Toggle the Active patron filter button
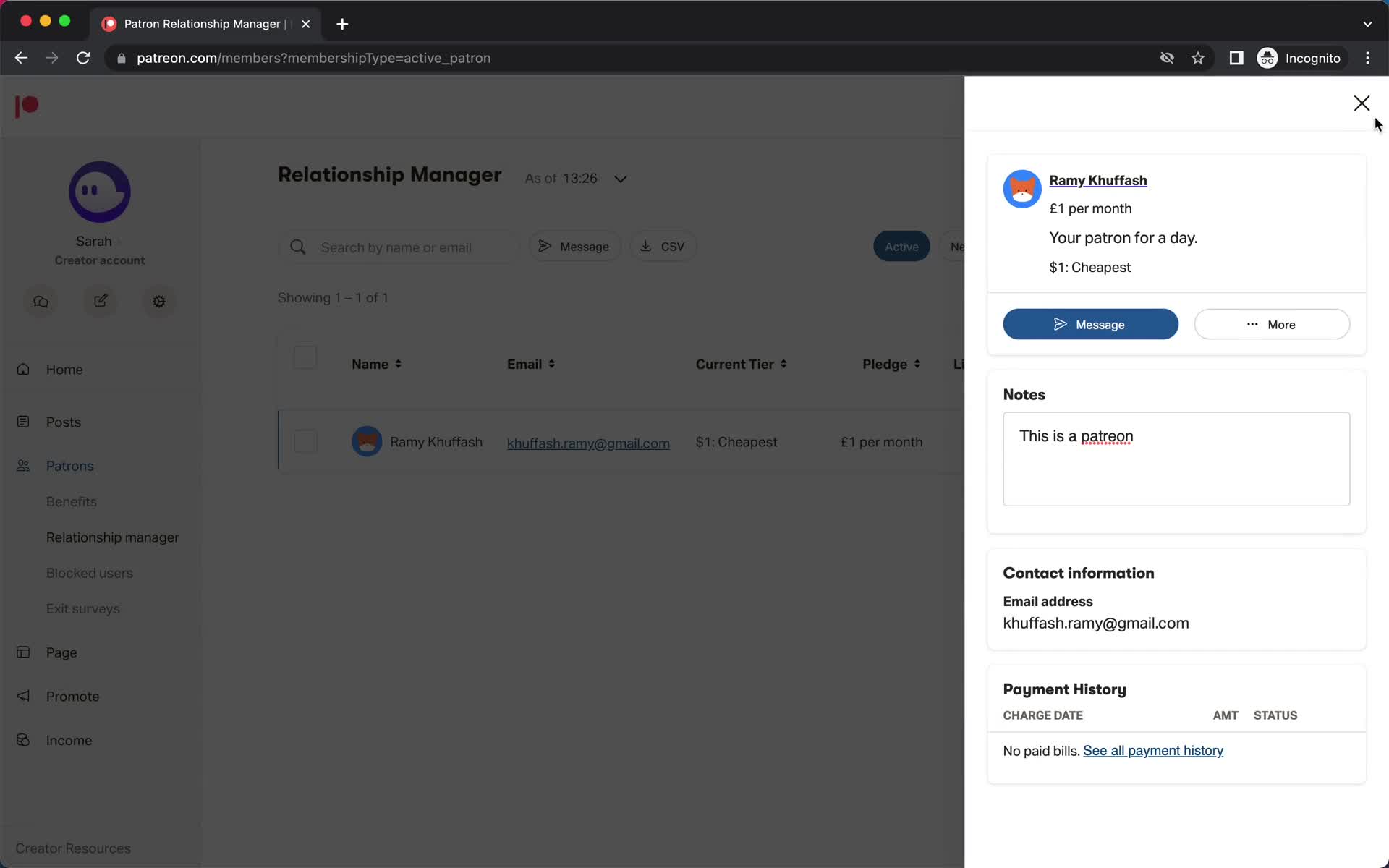1389x868 pixels. (900, 246)
